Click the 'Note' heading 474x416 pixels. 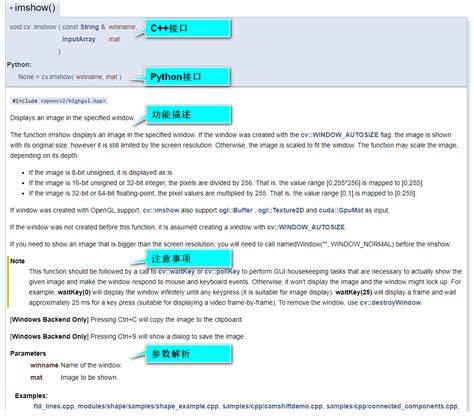(17, 261)
